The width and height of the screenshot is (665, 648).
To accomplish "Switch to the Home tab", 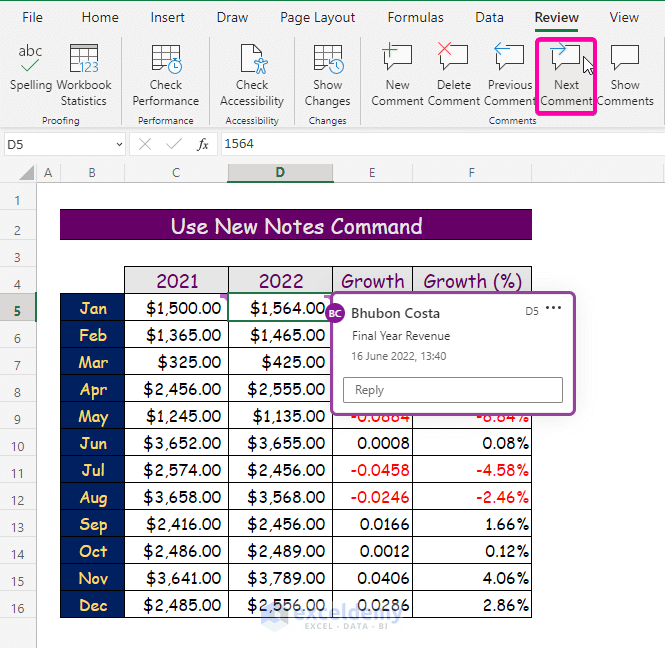I will (100, 17).
